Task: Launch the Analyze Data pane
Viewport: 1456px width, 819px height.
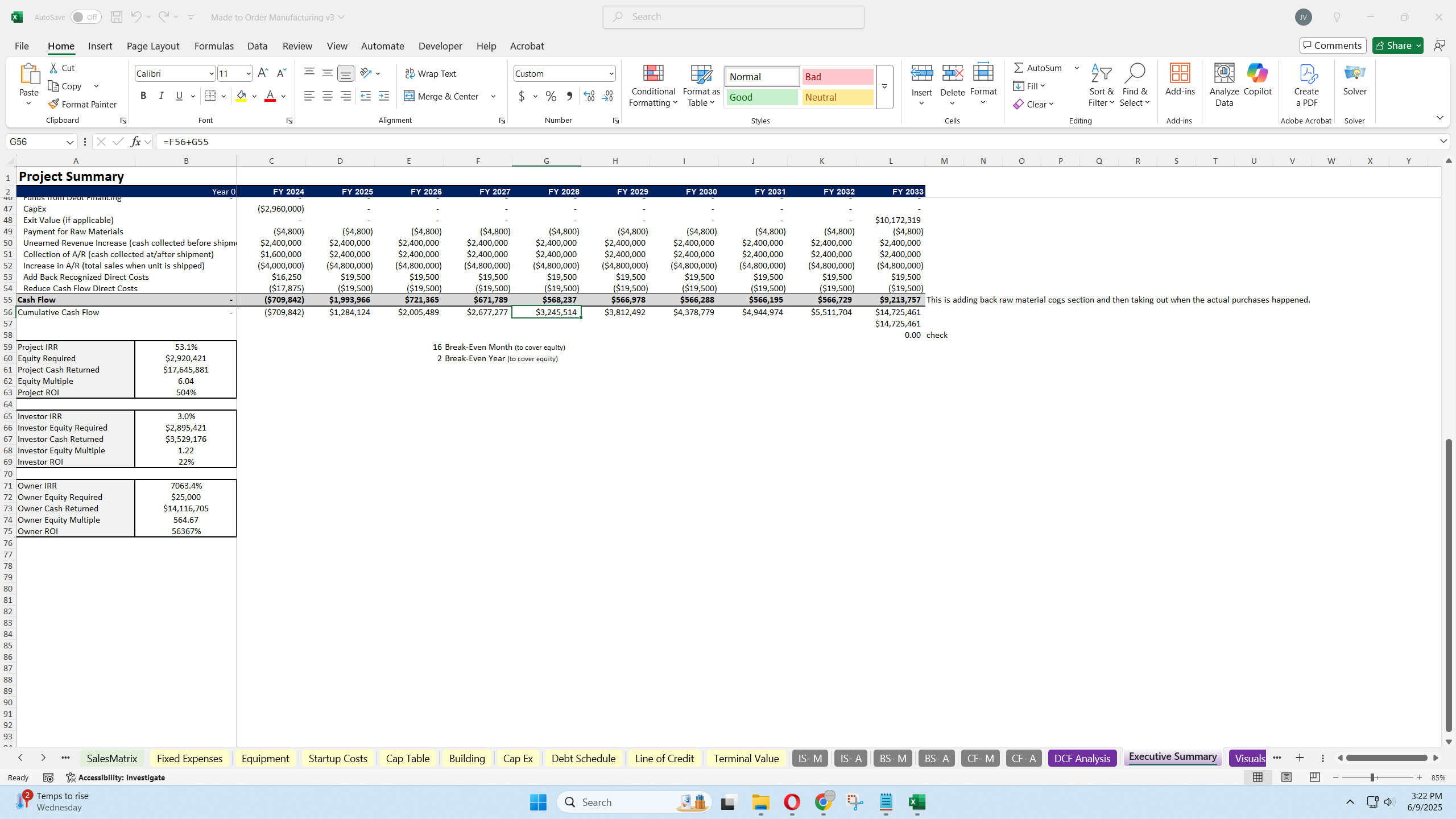Action: click(1223, 82)
